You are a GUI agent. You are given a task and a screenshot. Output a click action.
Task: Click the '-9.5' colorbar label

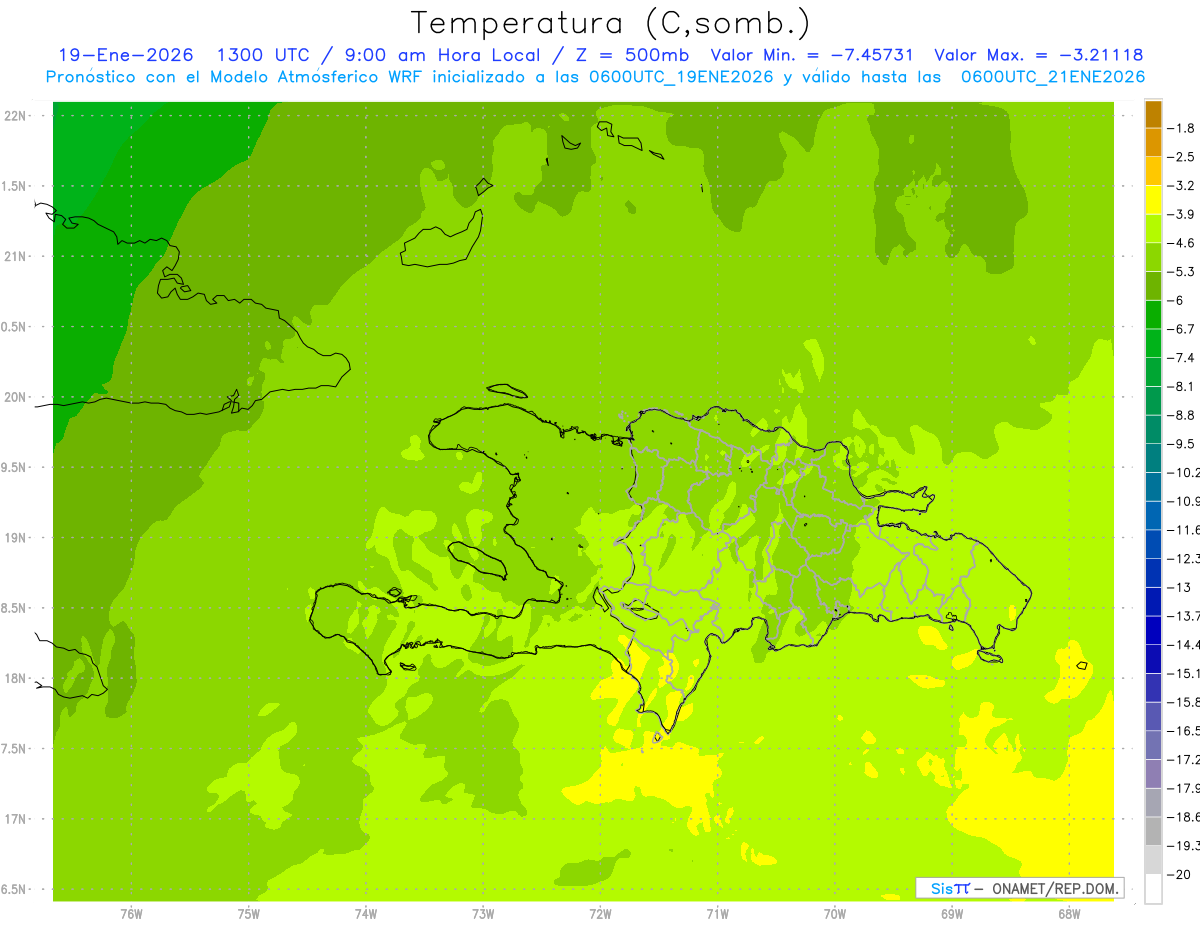coord(1181,444)
